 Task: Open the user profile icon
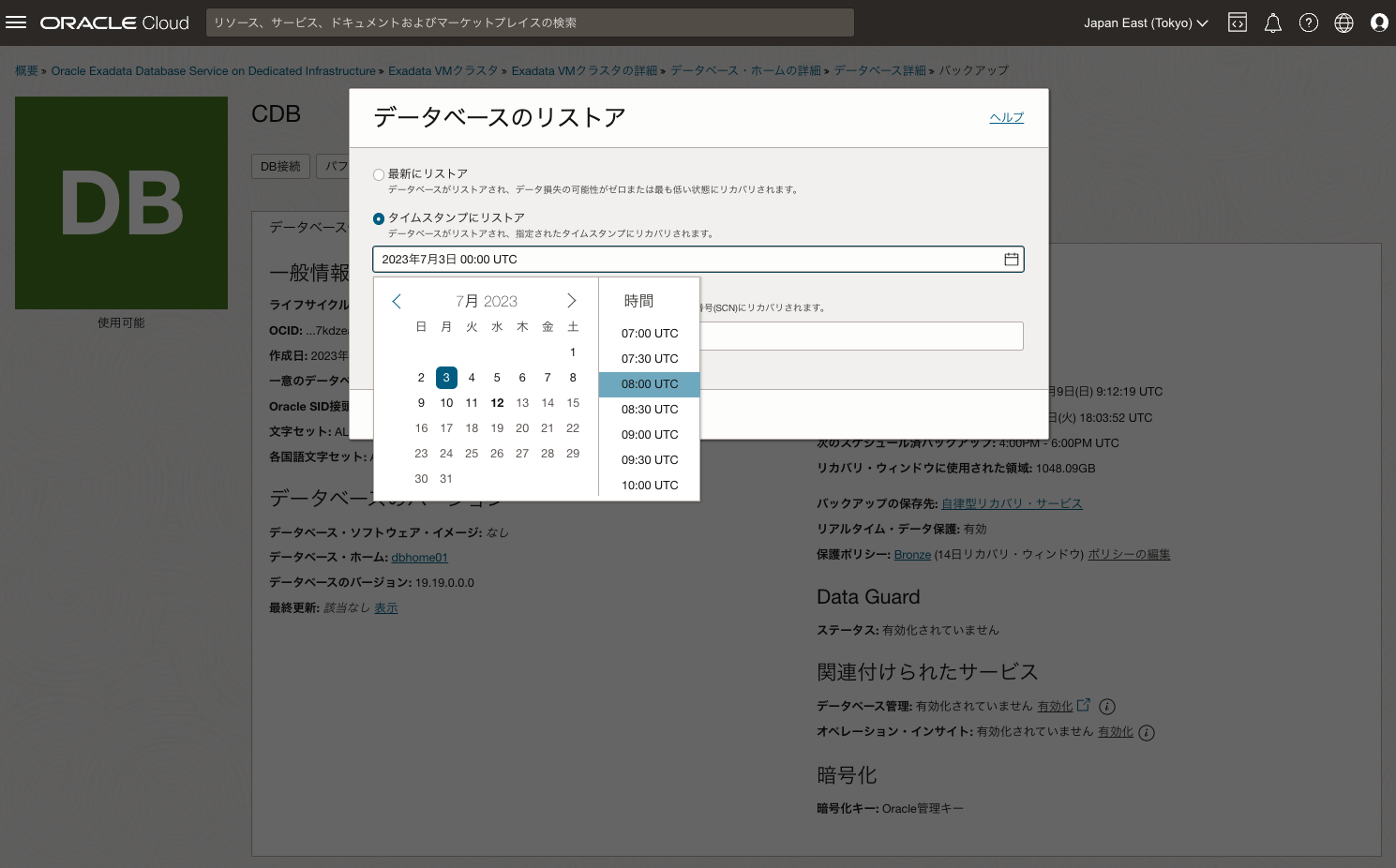pyautogui.click(x=1379, y=22)
